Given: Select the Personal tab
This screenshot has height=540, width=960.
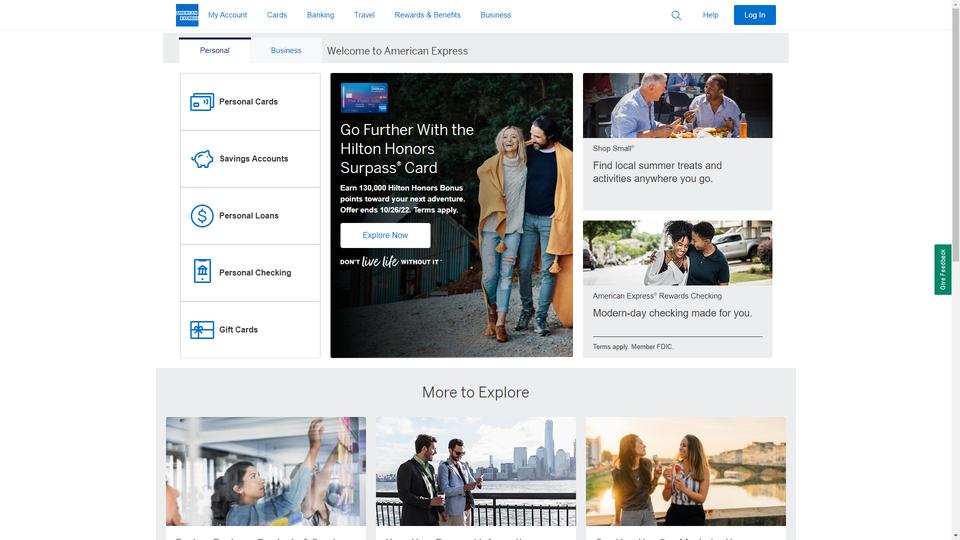Looking at the screenshot, I should click(214, 50).
